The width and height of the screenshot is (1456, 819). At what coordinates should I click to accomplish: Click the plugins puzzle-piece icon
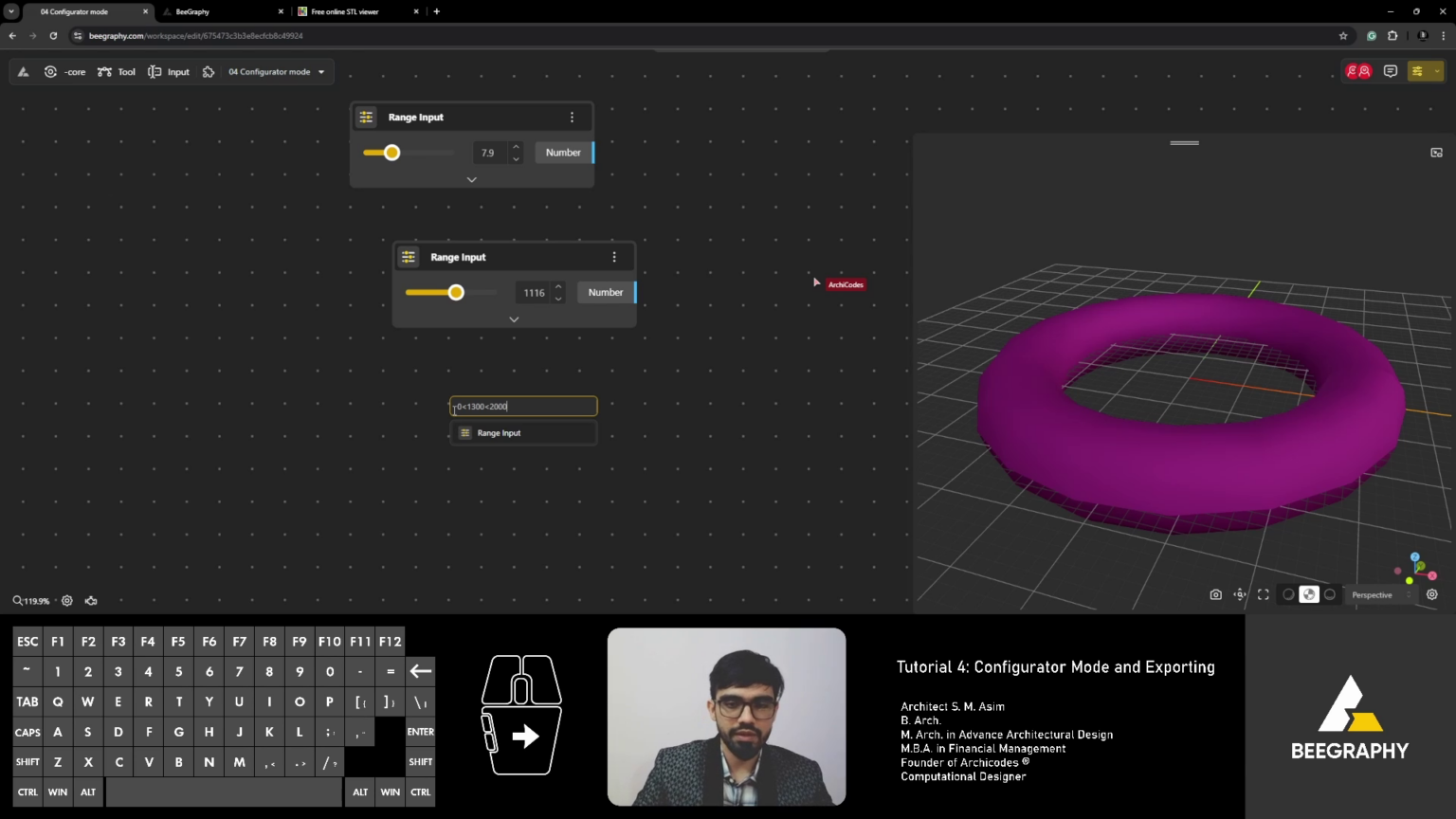point(209,71)
